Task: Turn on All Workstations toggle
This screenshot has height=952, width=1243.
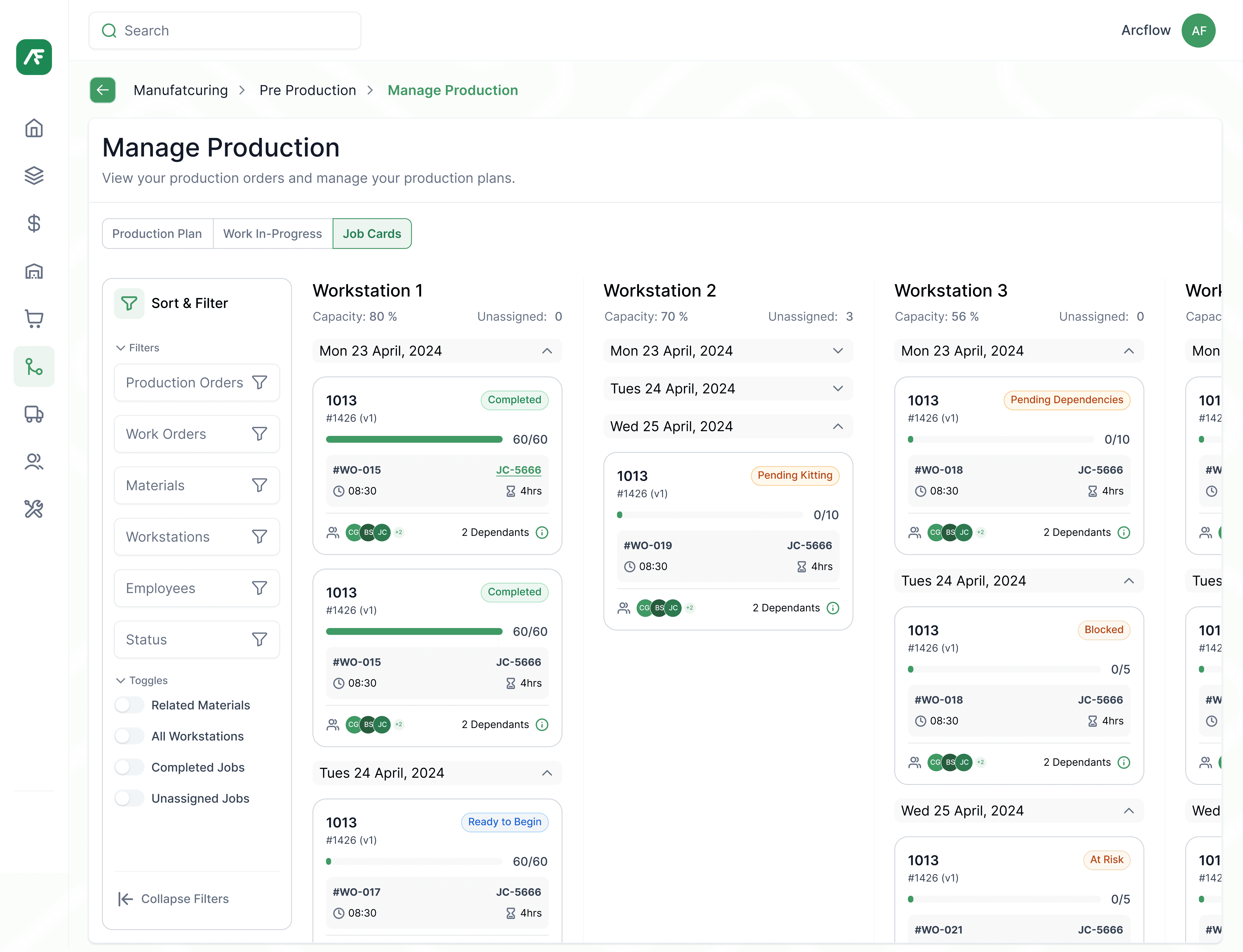Action: (129, 736)
